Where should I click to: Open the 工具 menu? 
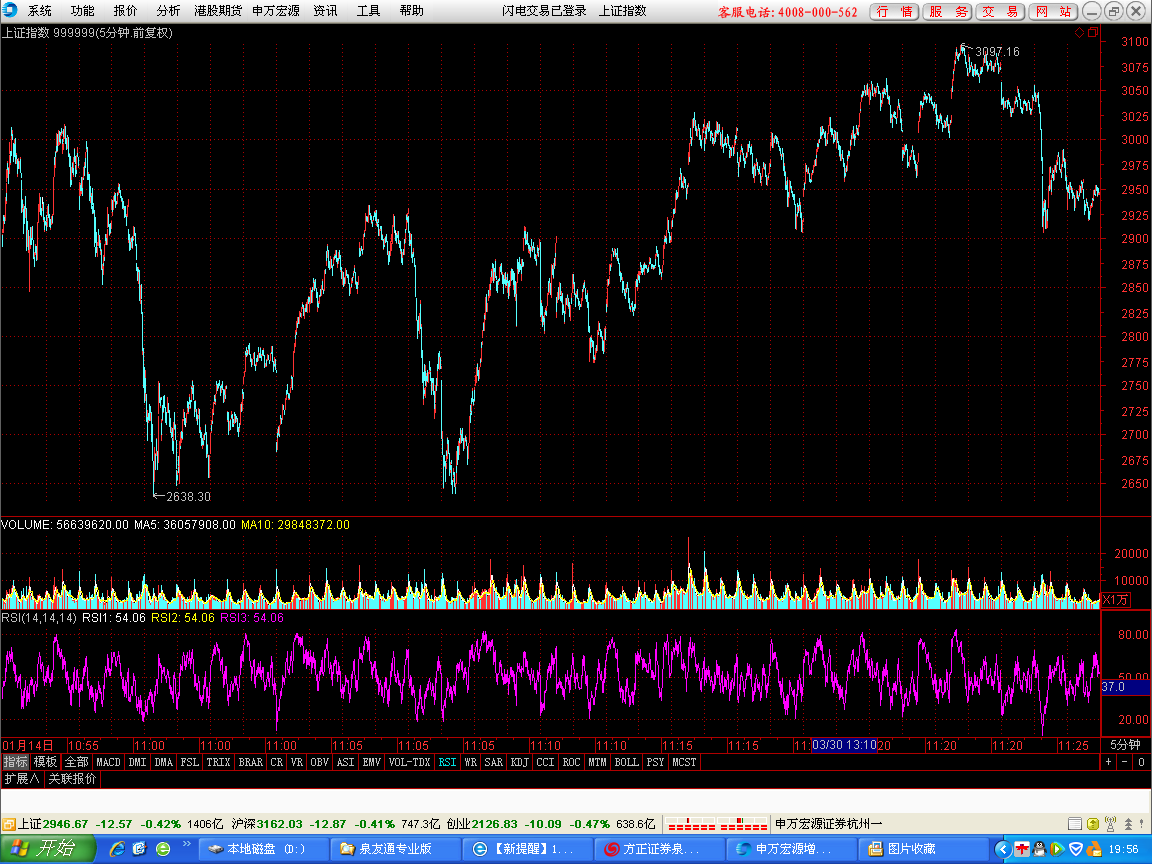(369, 11)
